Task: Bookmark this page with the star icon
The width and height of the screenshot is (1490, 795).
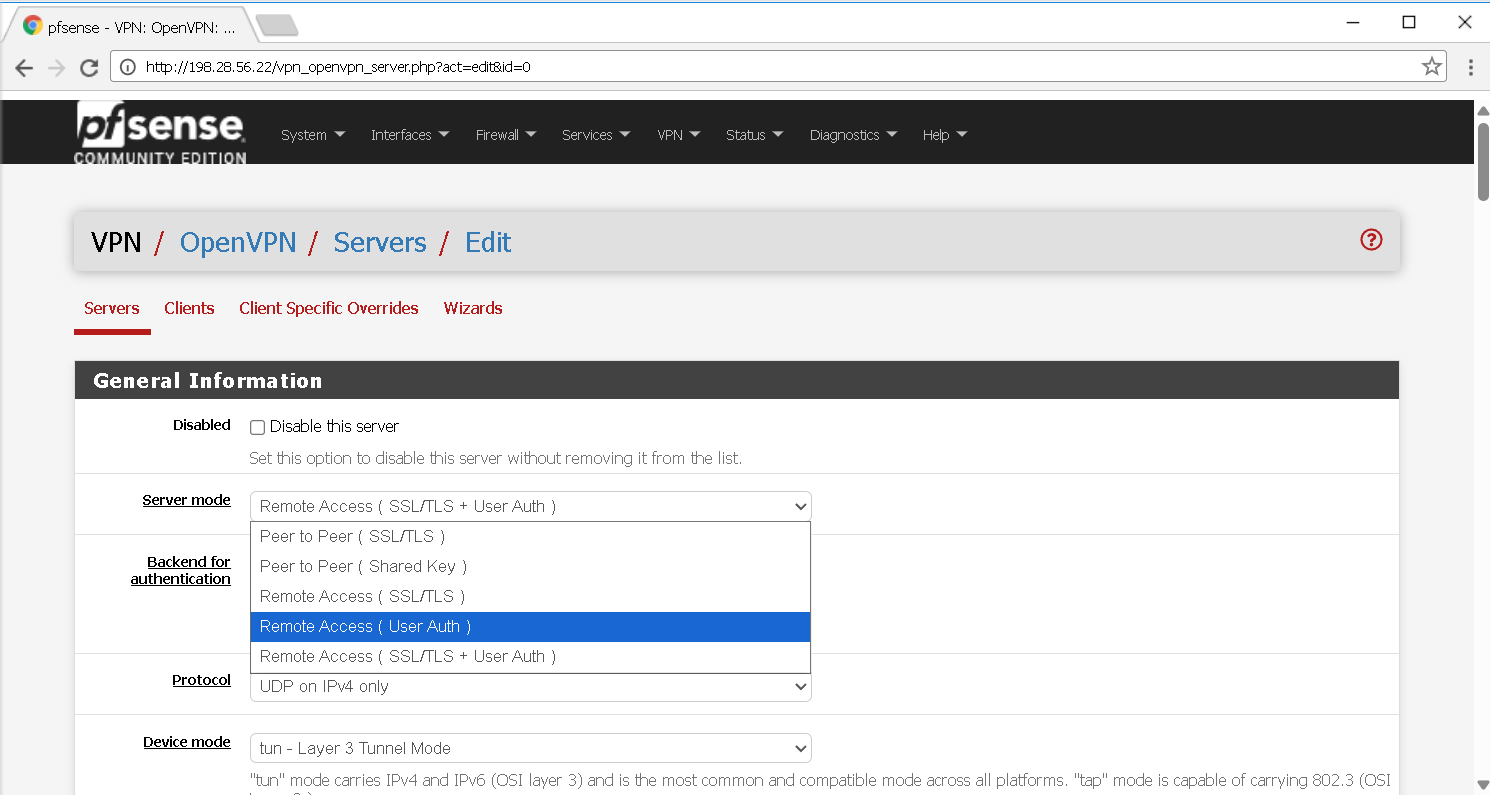Action: tap(1432, 67)
